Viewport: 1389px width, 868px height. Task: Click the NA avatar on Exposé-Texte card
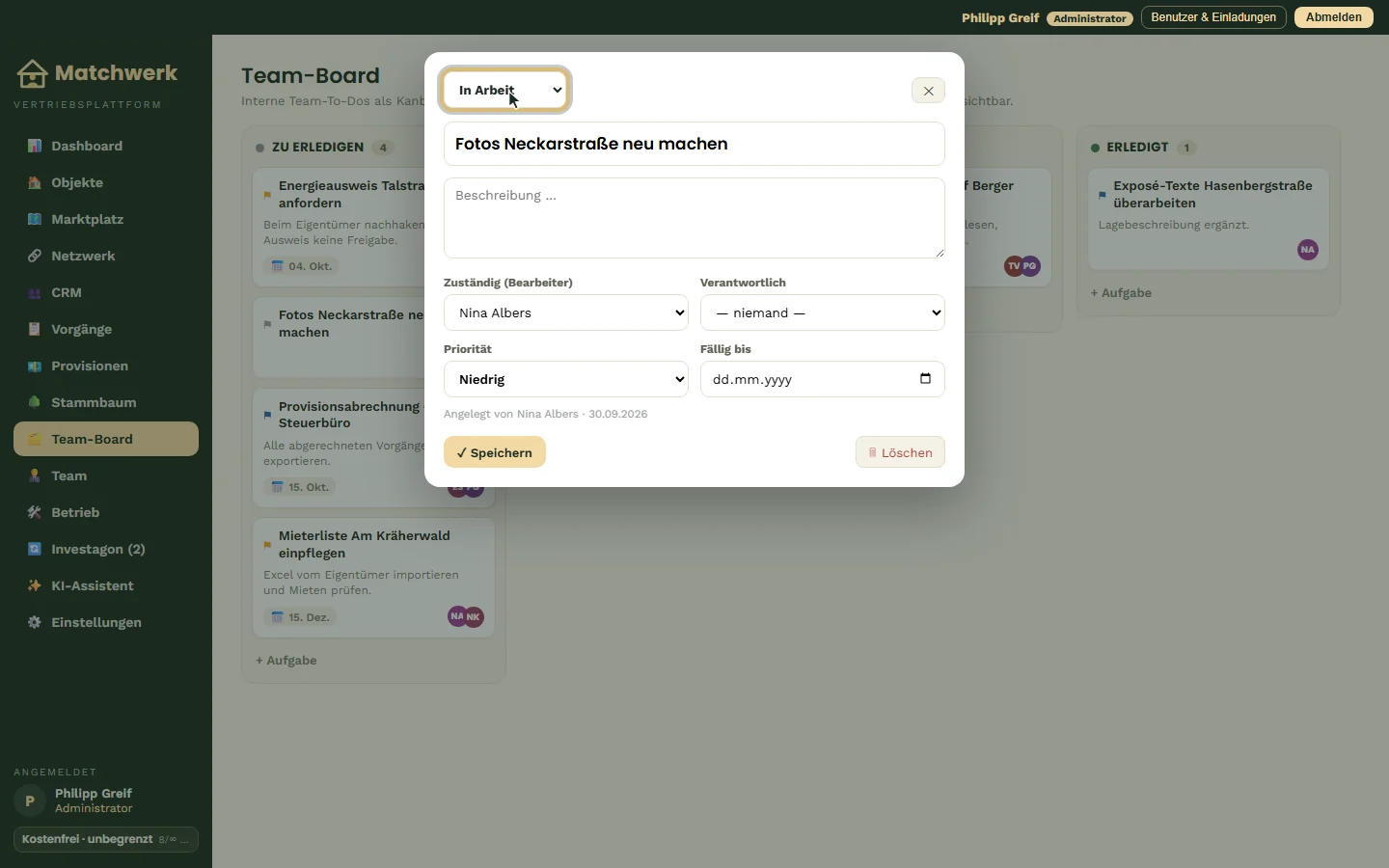1308,250
